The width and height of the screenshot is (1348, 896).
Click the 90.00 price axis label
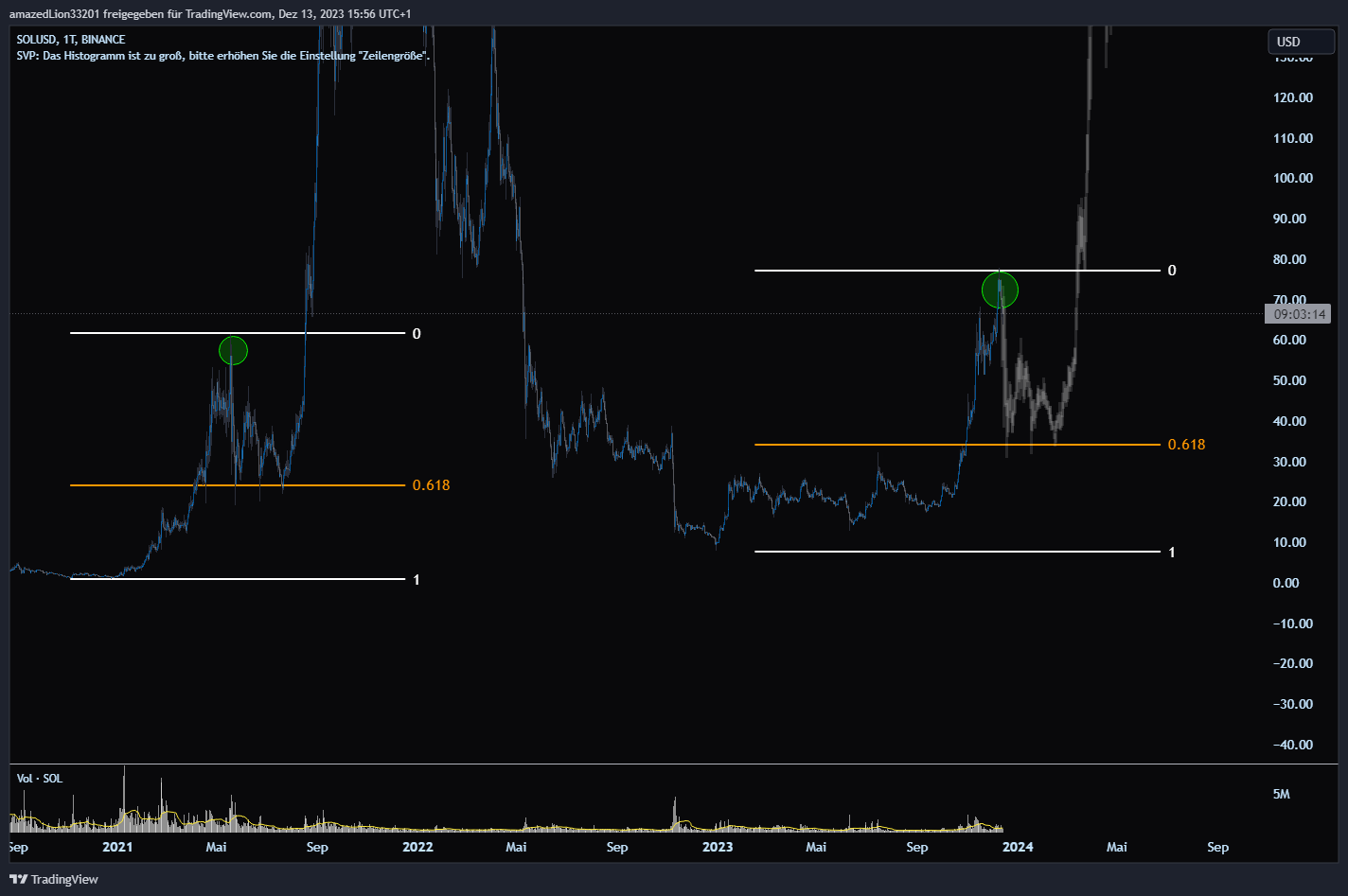[1290, 219]
